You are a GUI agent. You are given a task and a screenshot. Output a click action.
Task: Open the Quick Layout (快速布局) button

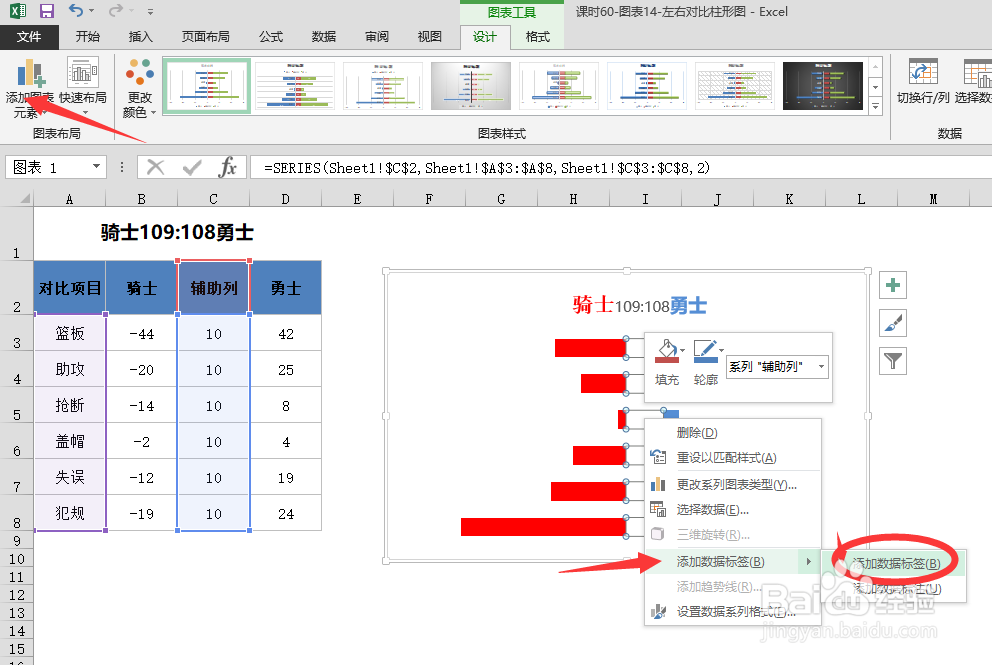(x=83, y=87)
